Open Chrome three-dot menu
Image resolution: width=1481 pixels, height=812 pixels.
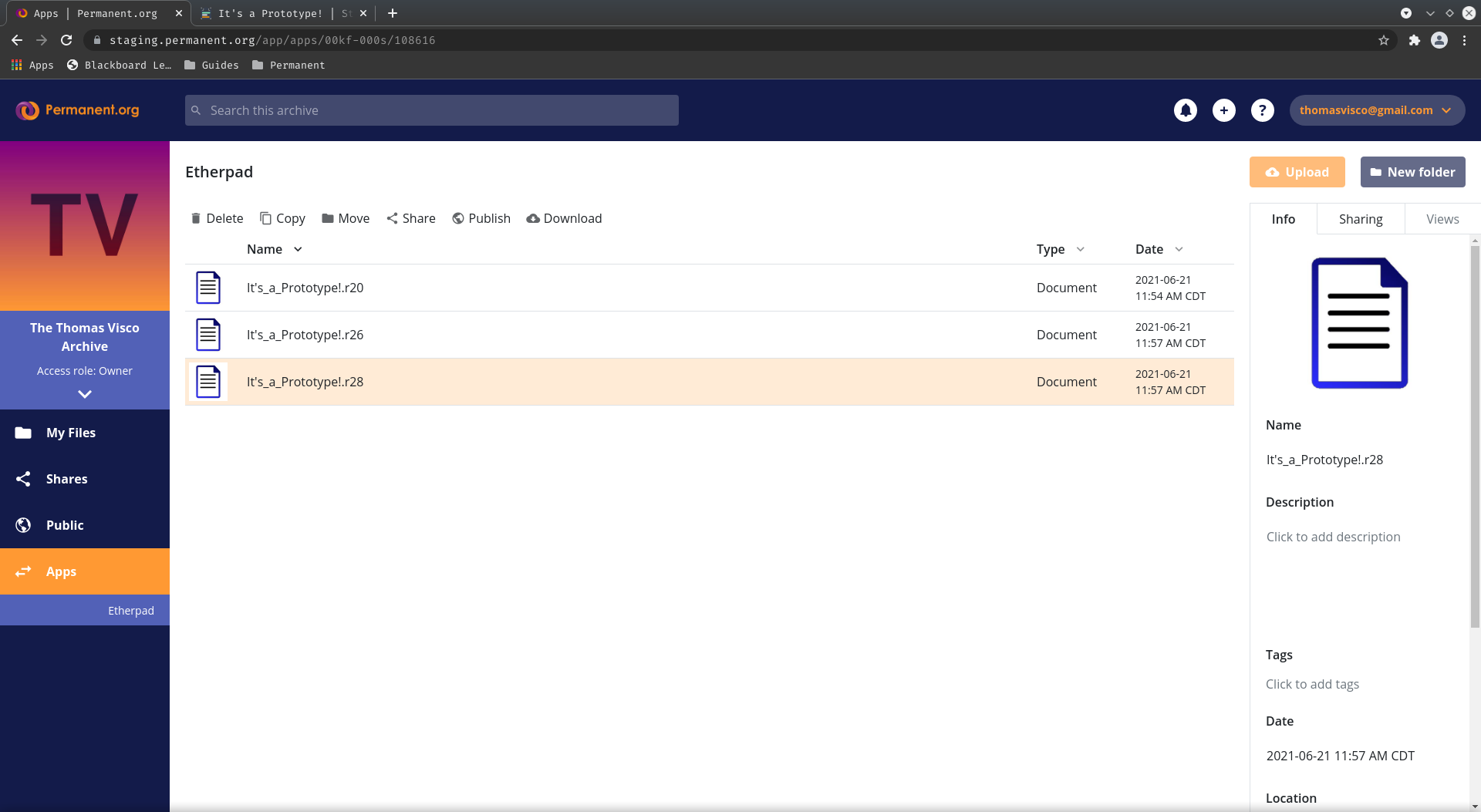1464,40
